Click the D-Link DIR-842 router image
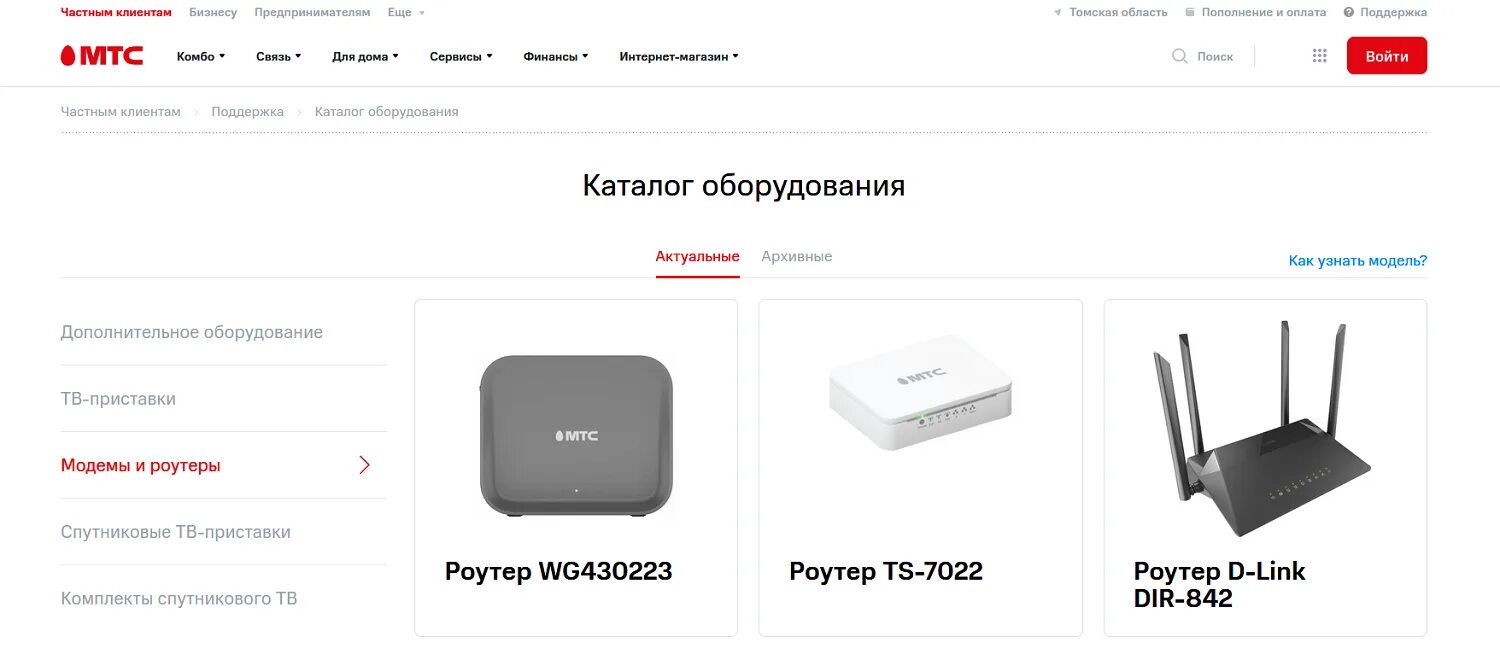Viewport: 1500px width, 654px height. pyautogui.click(x=1260, y=428)
